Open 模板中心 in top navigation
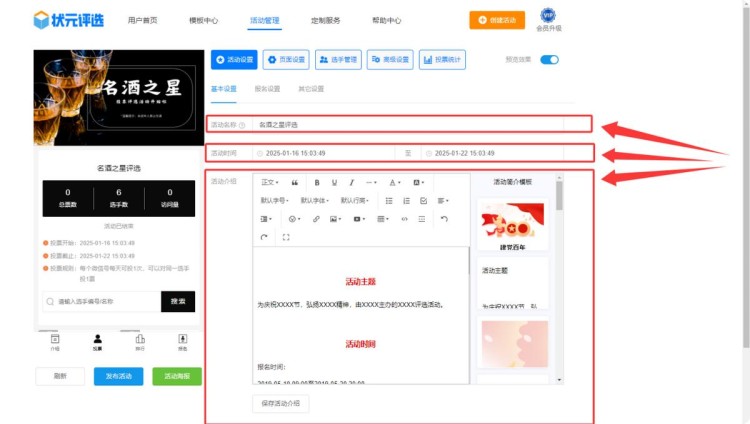This screenshot has width=750, height=424. 203,20
